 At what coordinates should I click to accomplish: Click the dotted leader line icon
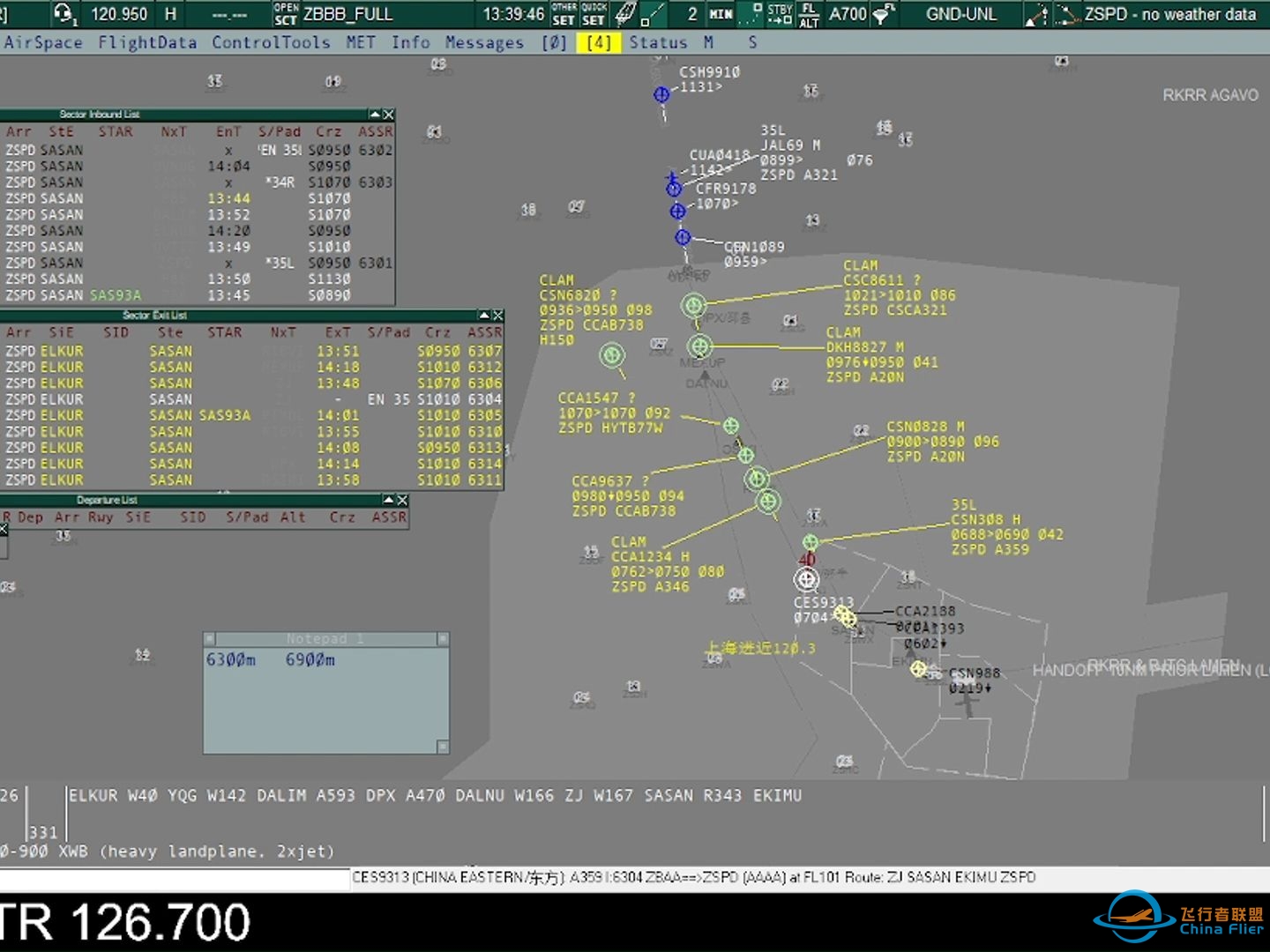[x=751, y=13]
